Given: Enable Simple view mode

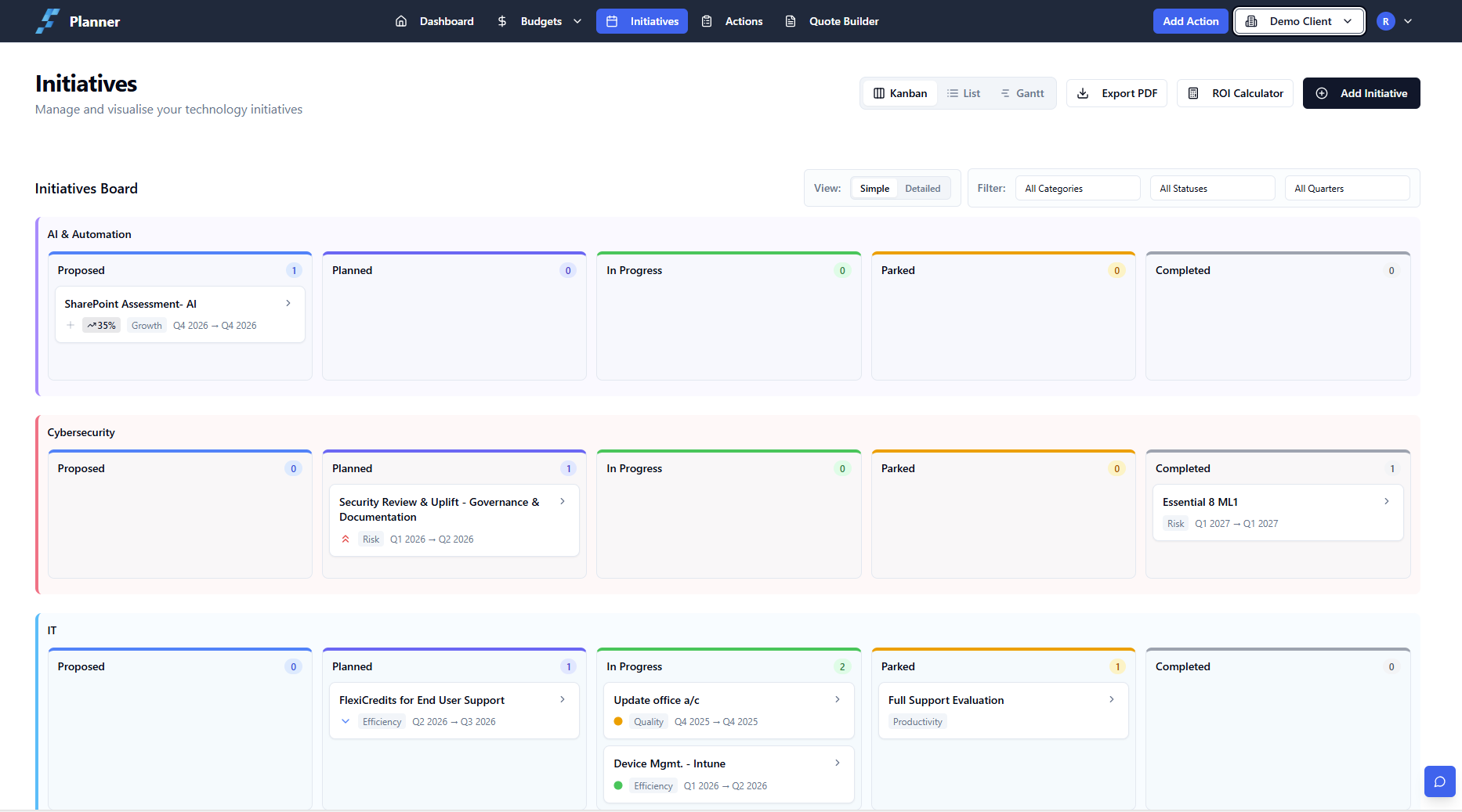Looking at the screenshot, I should (874, 188).
